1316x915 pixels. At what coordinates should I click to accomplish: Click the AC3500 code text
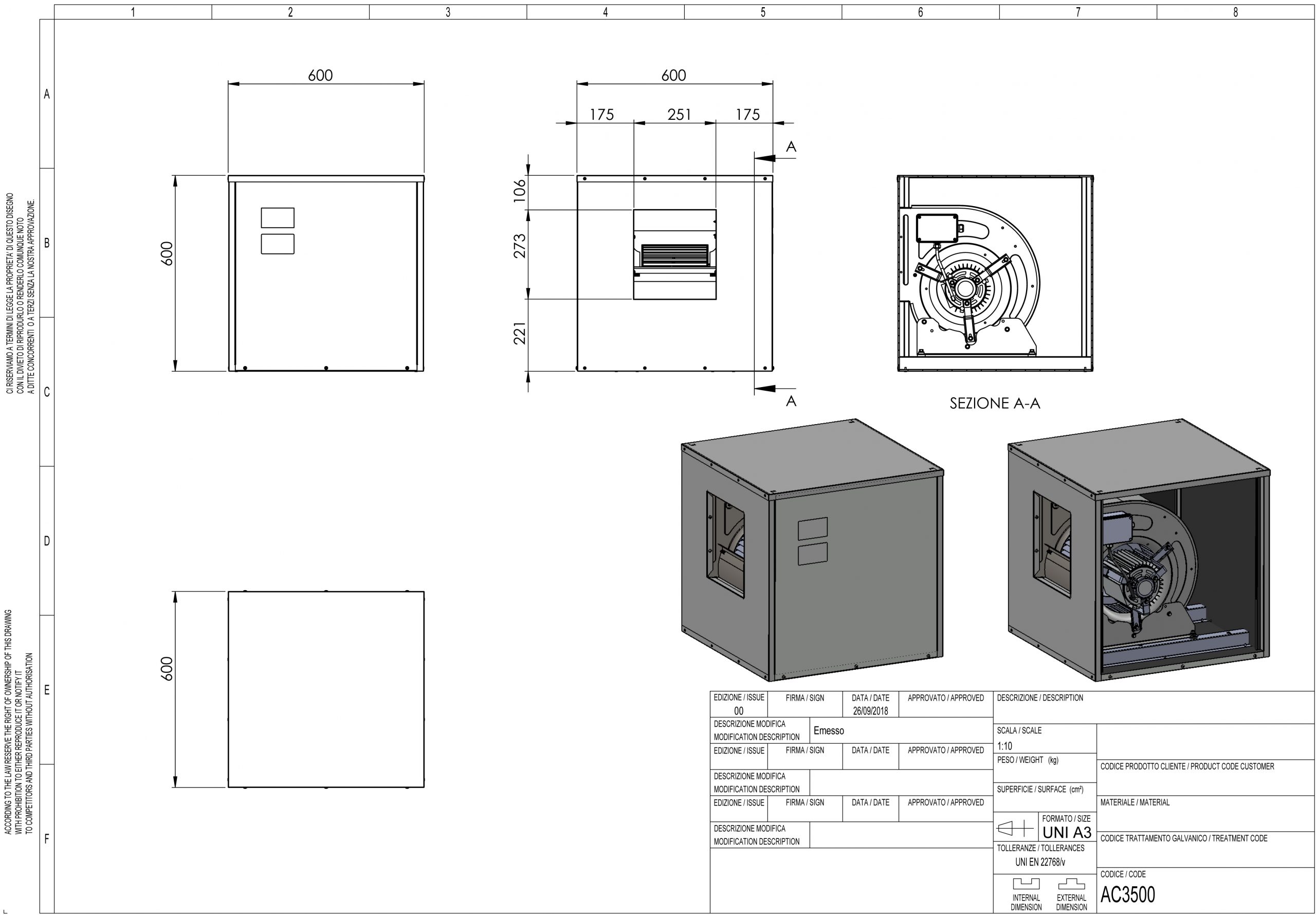(x=1127, y=894)
